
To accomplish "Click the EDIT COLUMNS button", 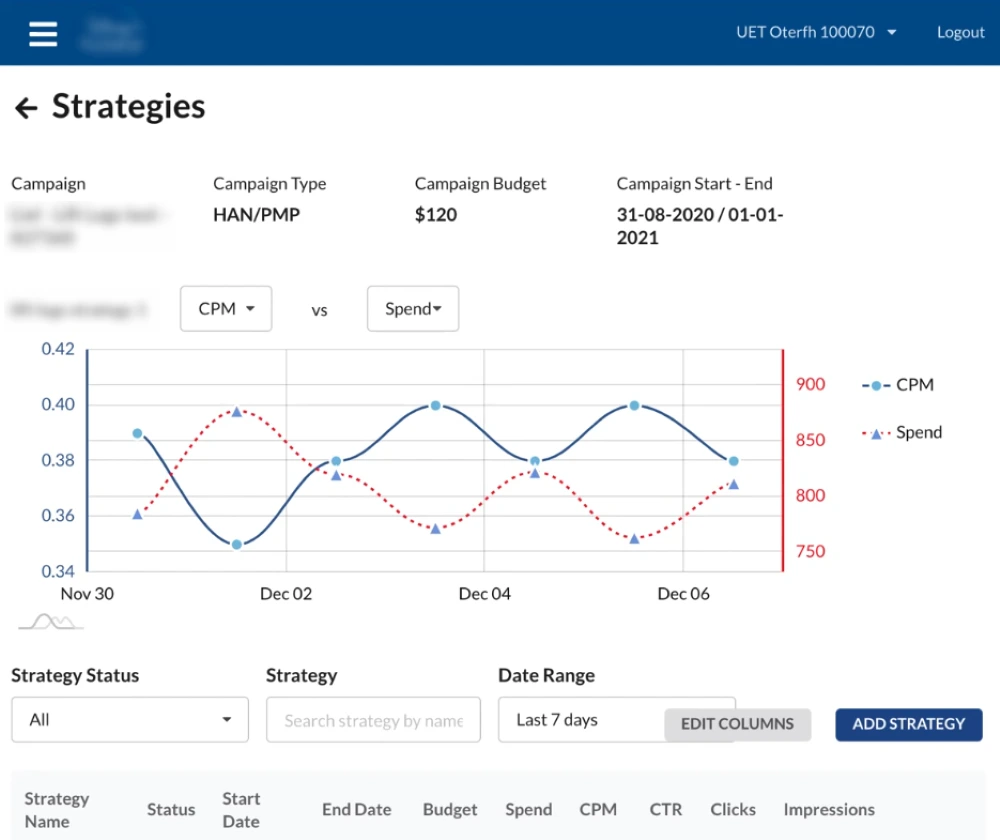I will click(737, 724).
